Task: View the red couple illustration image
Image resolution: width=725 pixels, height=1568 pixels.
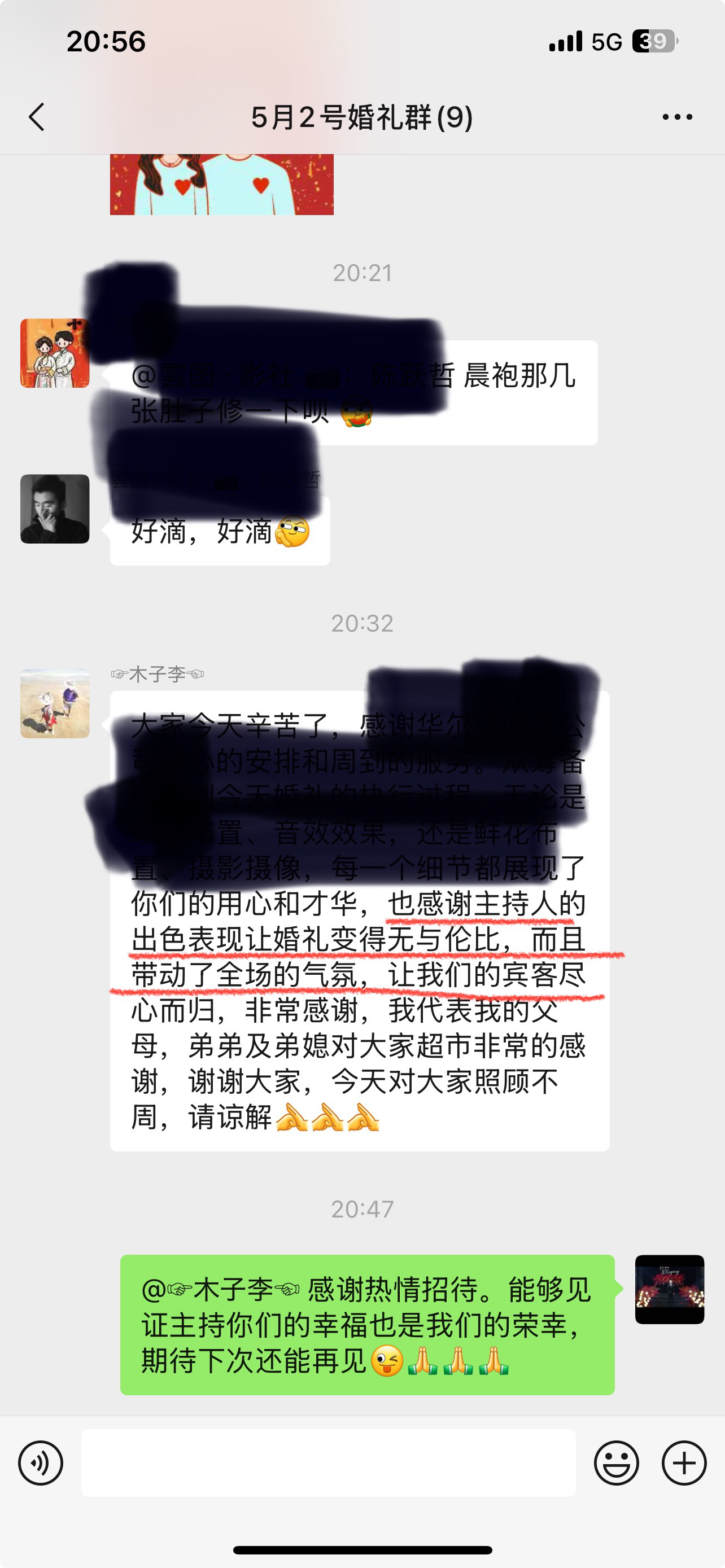Action: [221, 185]
